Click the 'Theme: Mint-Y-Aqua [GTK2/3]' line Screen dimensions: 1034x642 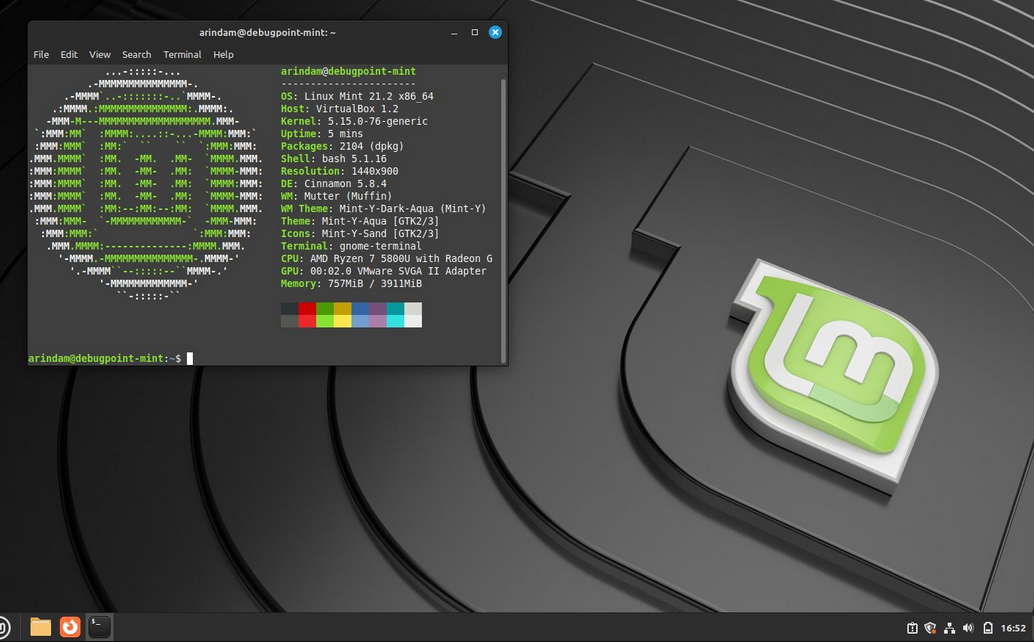point(360,221)
